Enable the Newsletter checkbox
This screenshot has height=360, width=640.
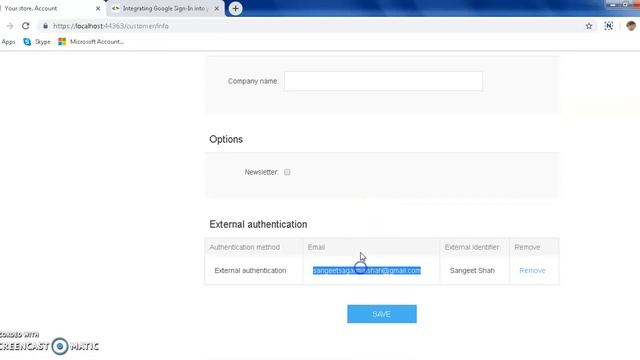287,172
